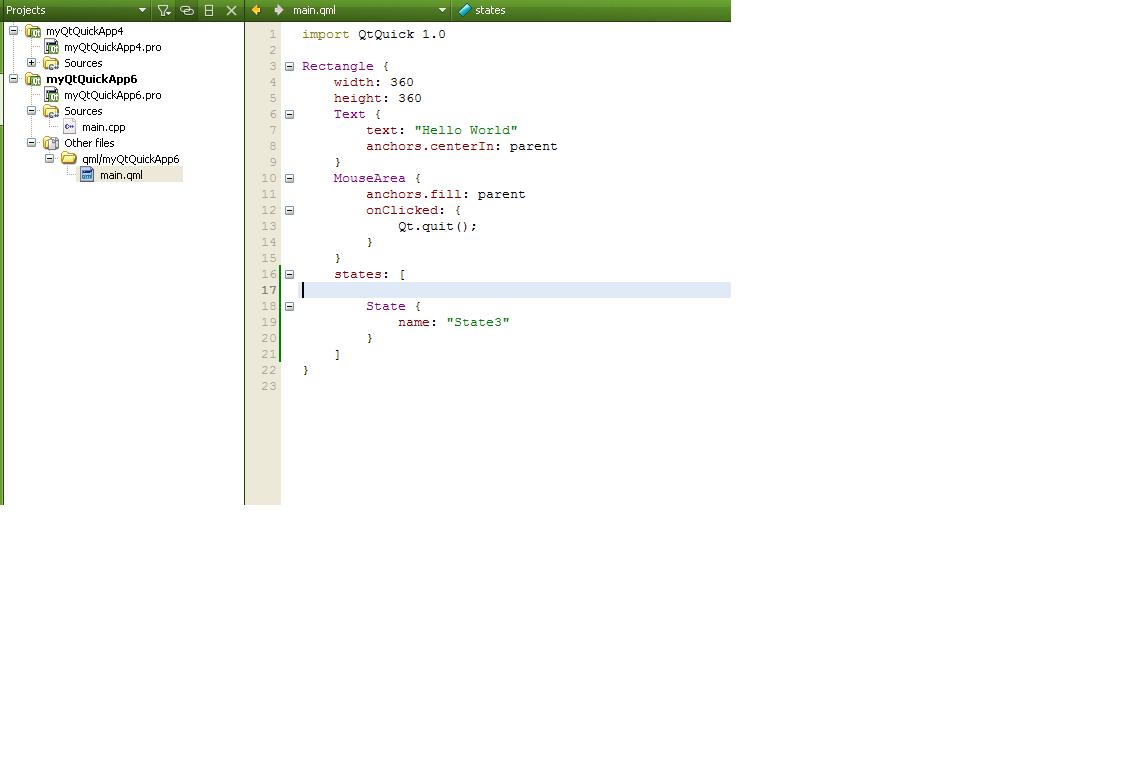This screenshot has height=767, width=1138.
Task: Select the main.cpp file in tree
Action: (103, 127)
